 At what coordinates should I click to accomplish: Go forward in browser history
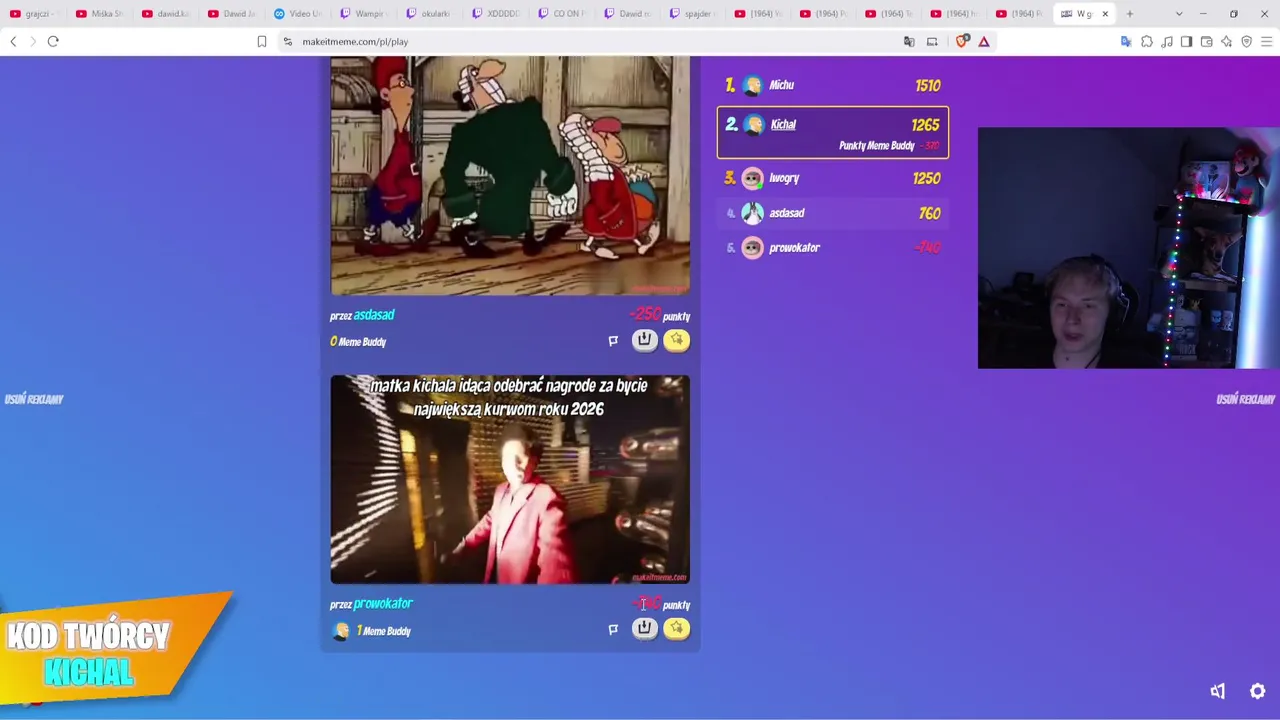(32, 41)
